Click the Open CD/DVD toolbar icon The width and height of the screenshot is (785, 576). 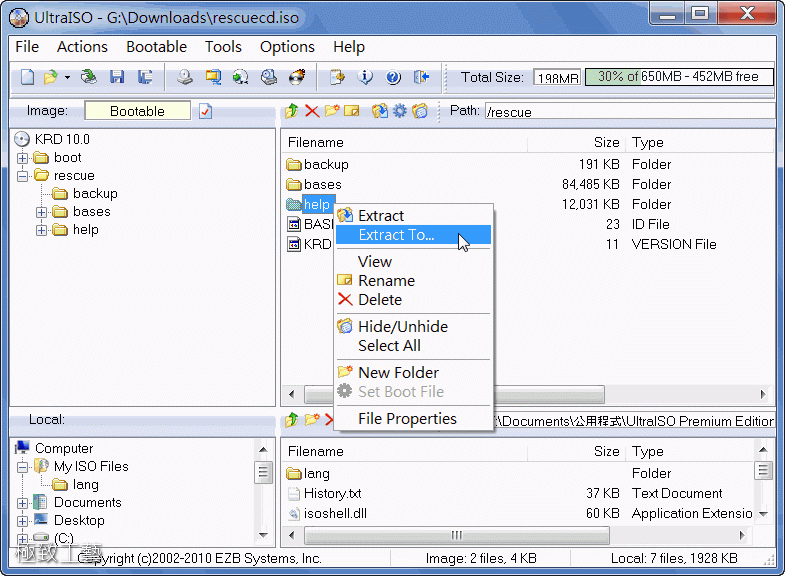pyautogui.click(x=89, y=77)
